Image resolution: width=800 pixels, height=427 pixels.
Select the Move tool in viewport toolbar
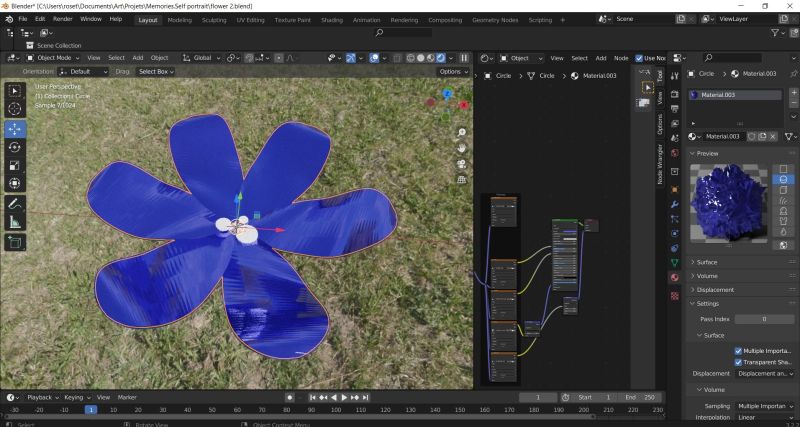point(15,129)
